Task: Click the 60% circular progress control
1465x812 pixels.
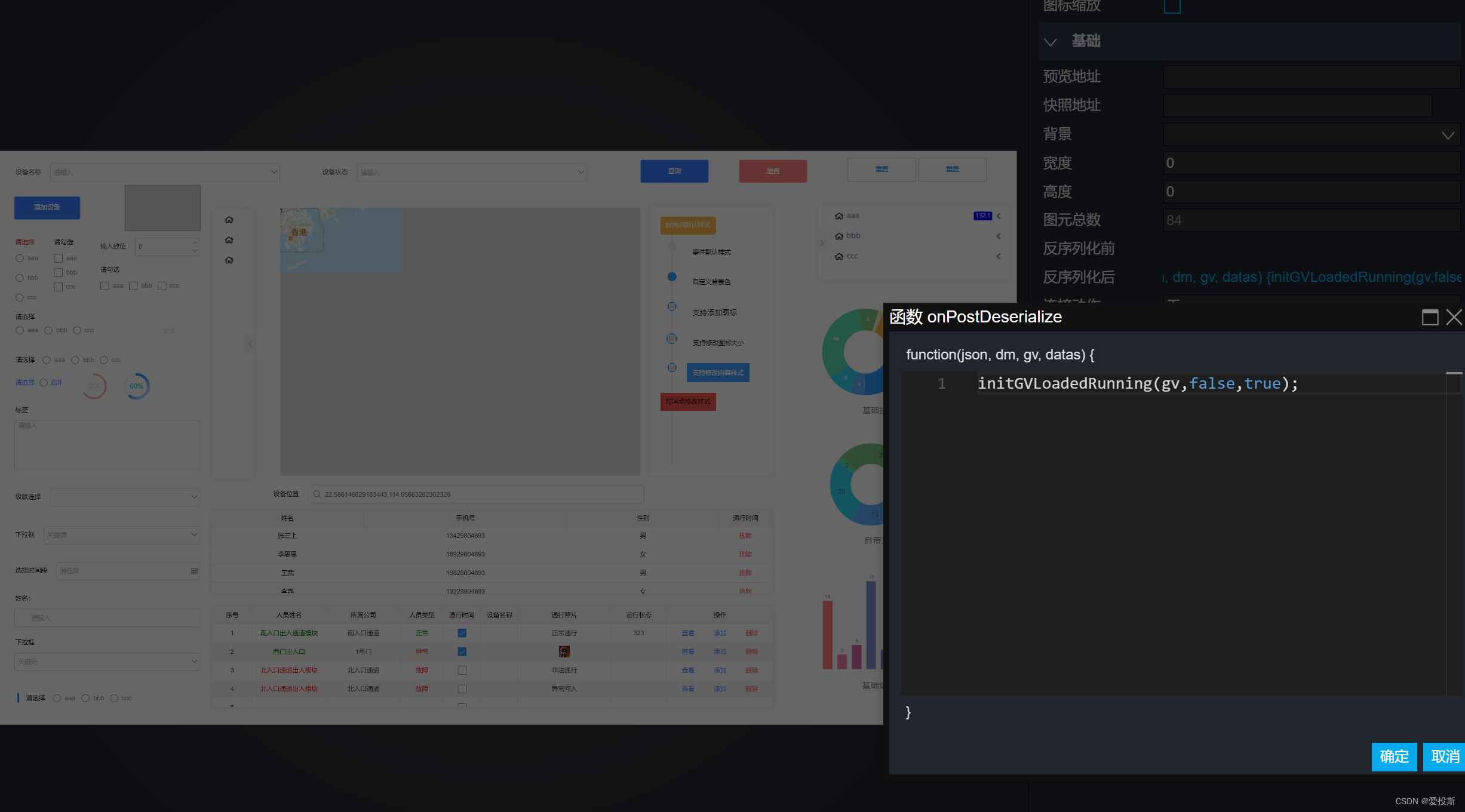Action: tap(136, 386)
